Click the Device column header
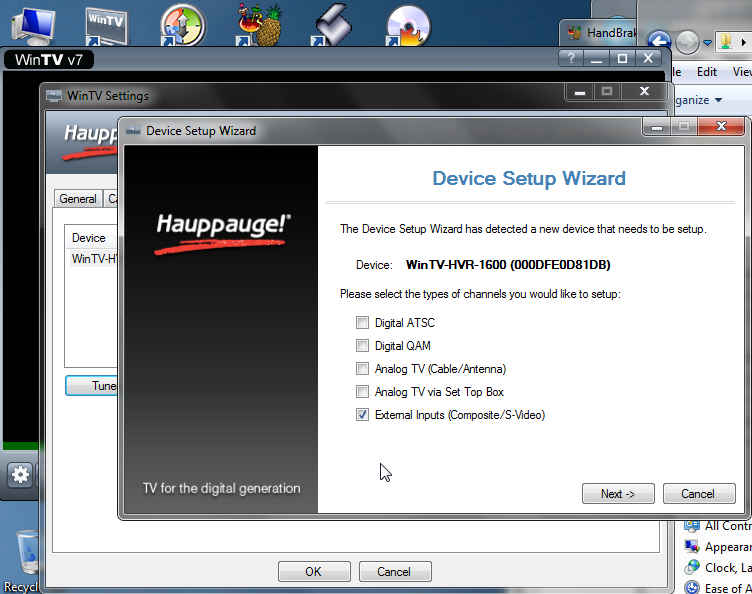This screenshot has width=752, height=594. tap(91, 238)
